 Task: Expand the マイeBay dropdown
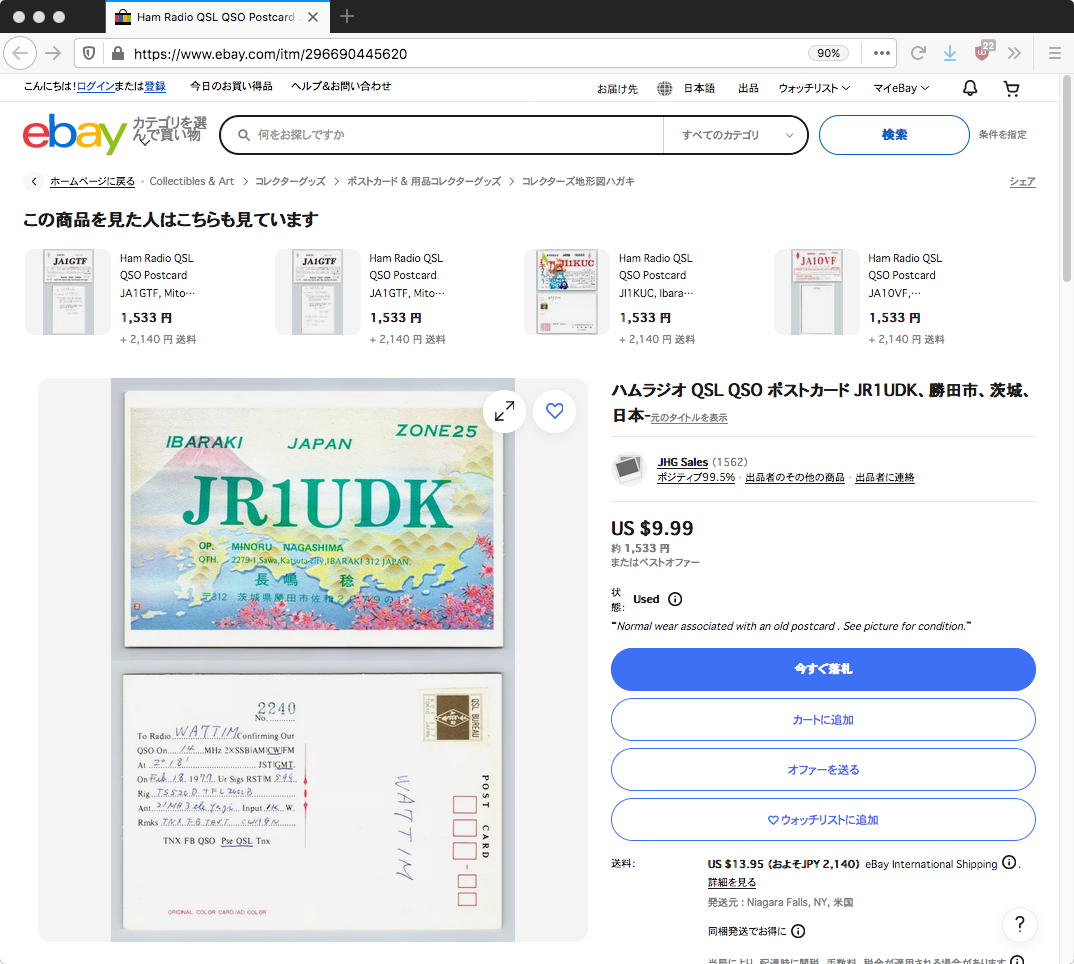[x=901, y=88]
